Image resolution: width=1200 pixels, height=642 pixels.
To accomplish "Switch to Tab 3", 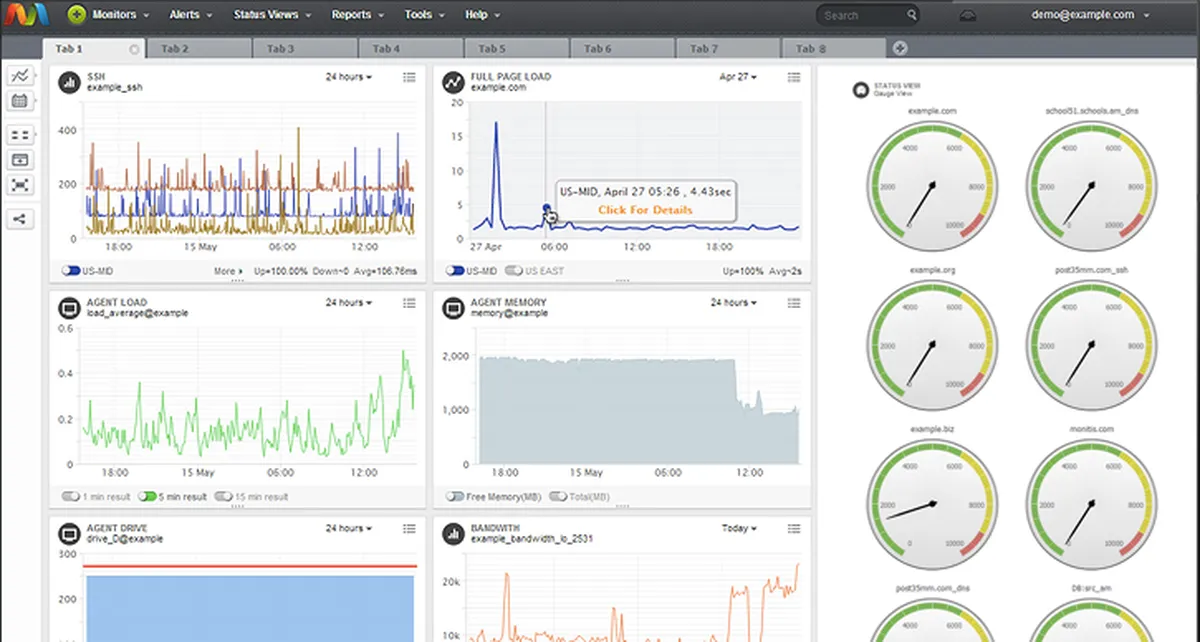I will coord(304,49).
